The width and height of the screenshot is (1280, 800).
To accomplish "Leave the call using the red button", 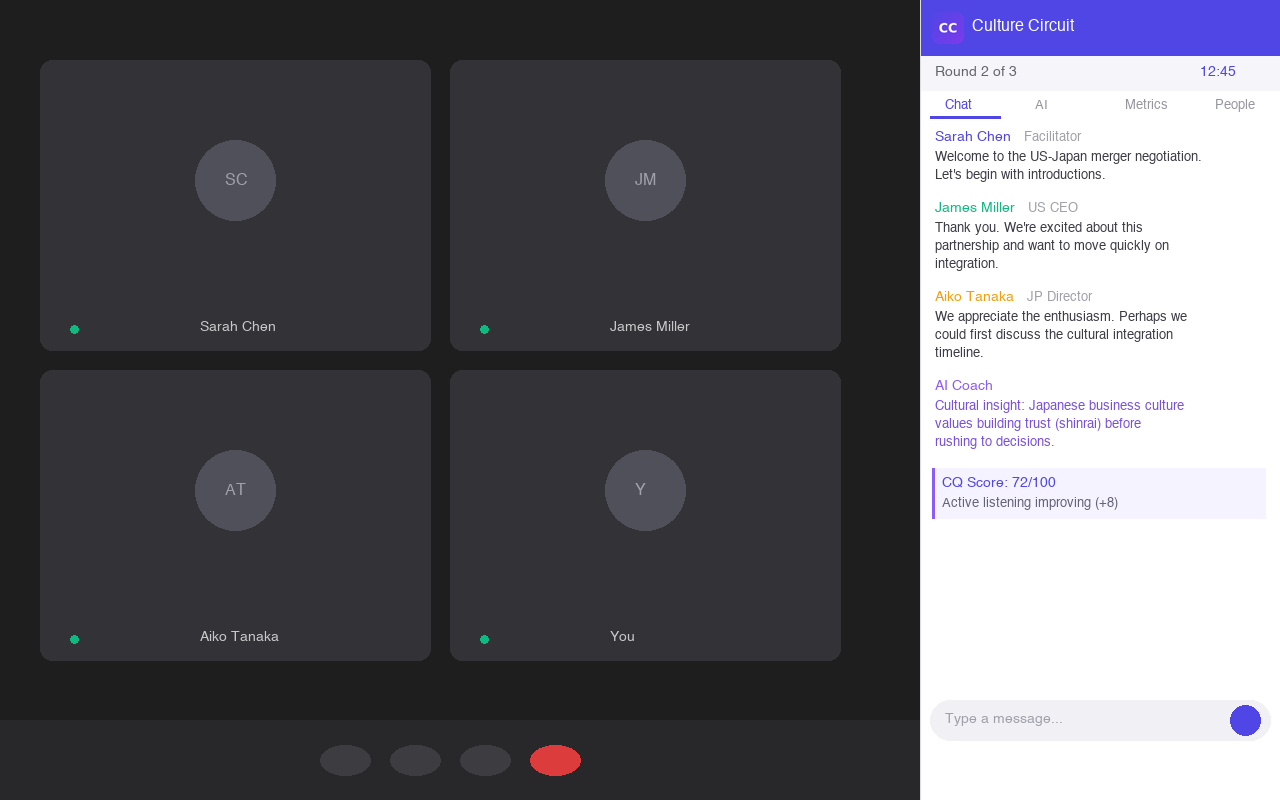I will click(555, 760).
